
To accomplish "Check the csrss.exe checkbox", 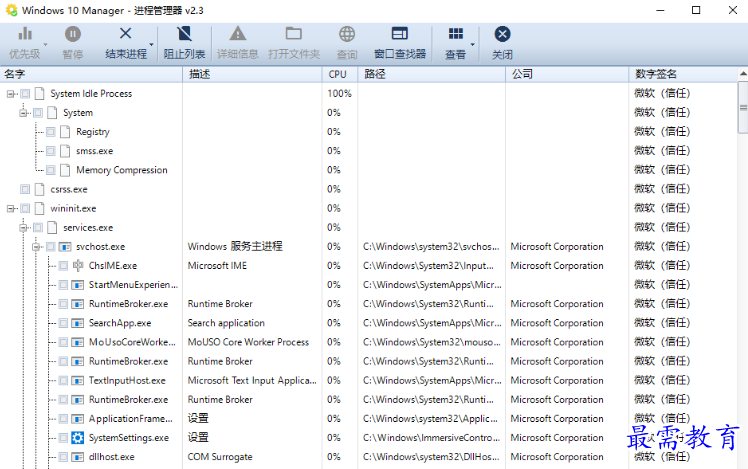I will [x=25, y=189].
